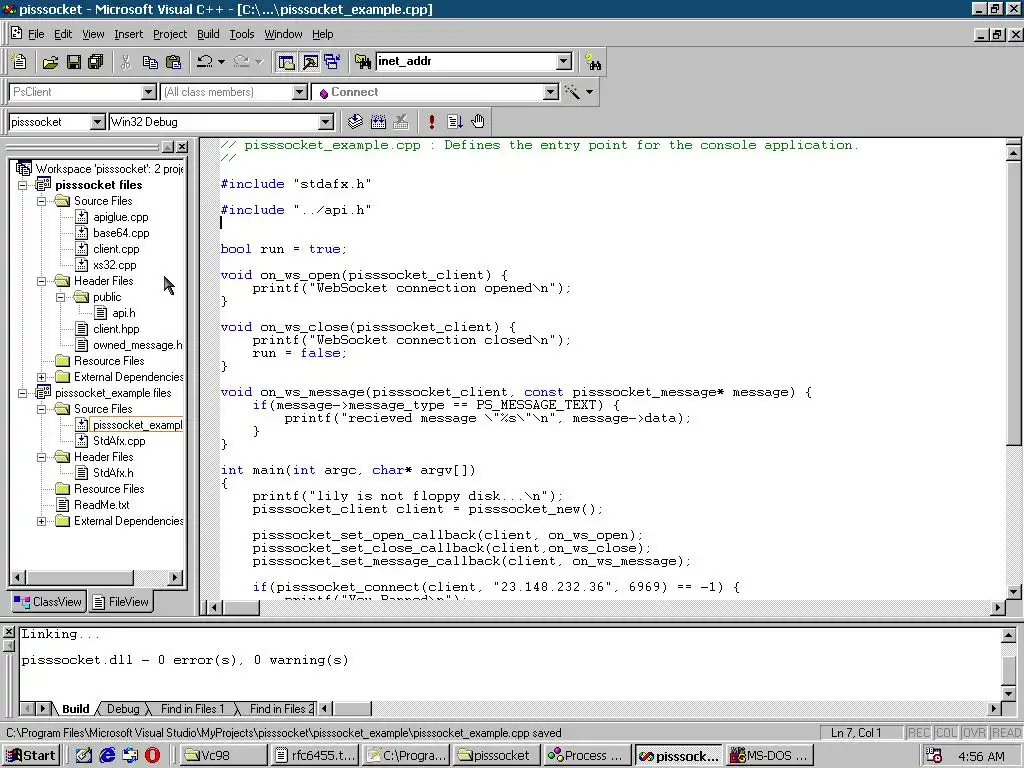Click the Undo arrow icon

point(204,62)
